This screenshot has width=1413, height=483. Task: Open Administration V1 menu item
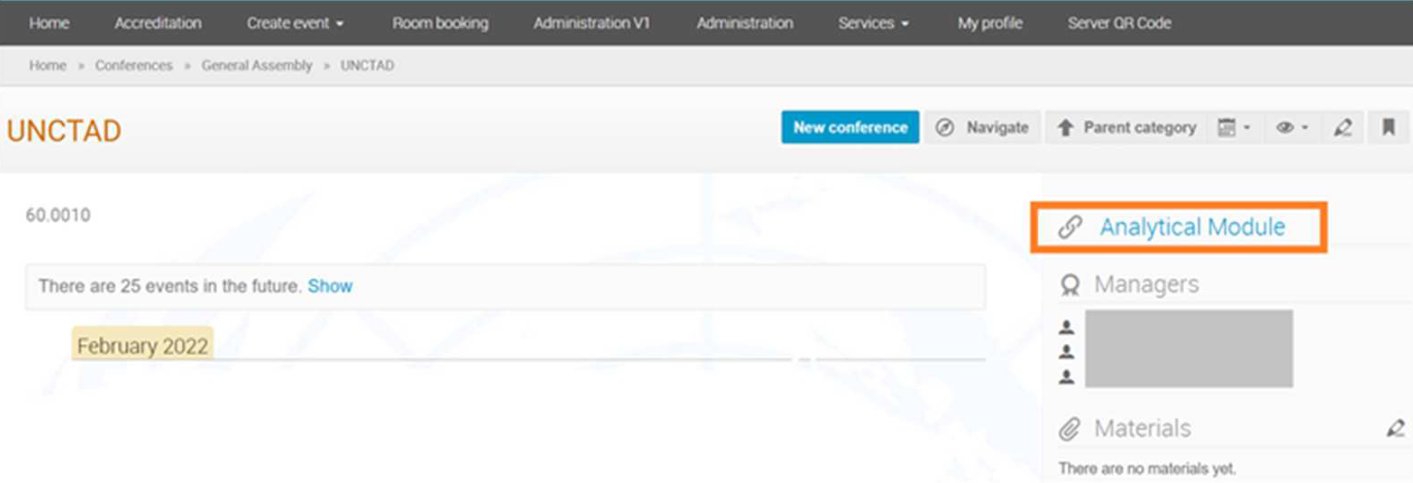[592, 23]
